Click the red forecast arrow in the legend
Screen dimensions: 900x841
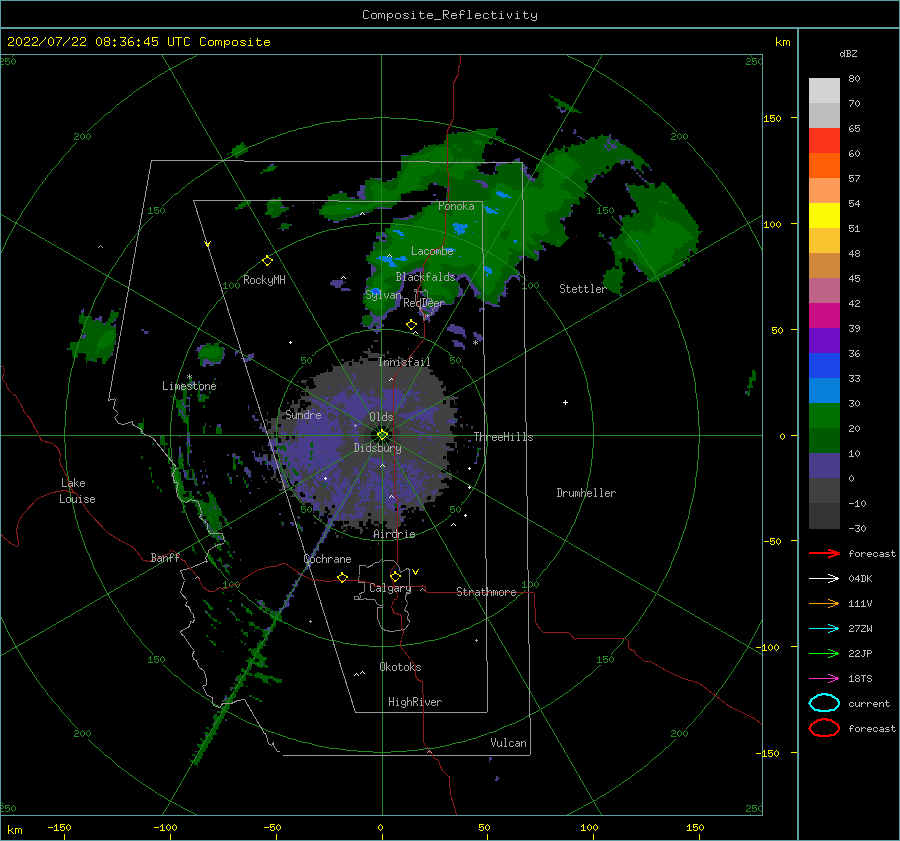point(824,553)
